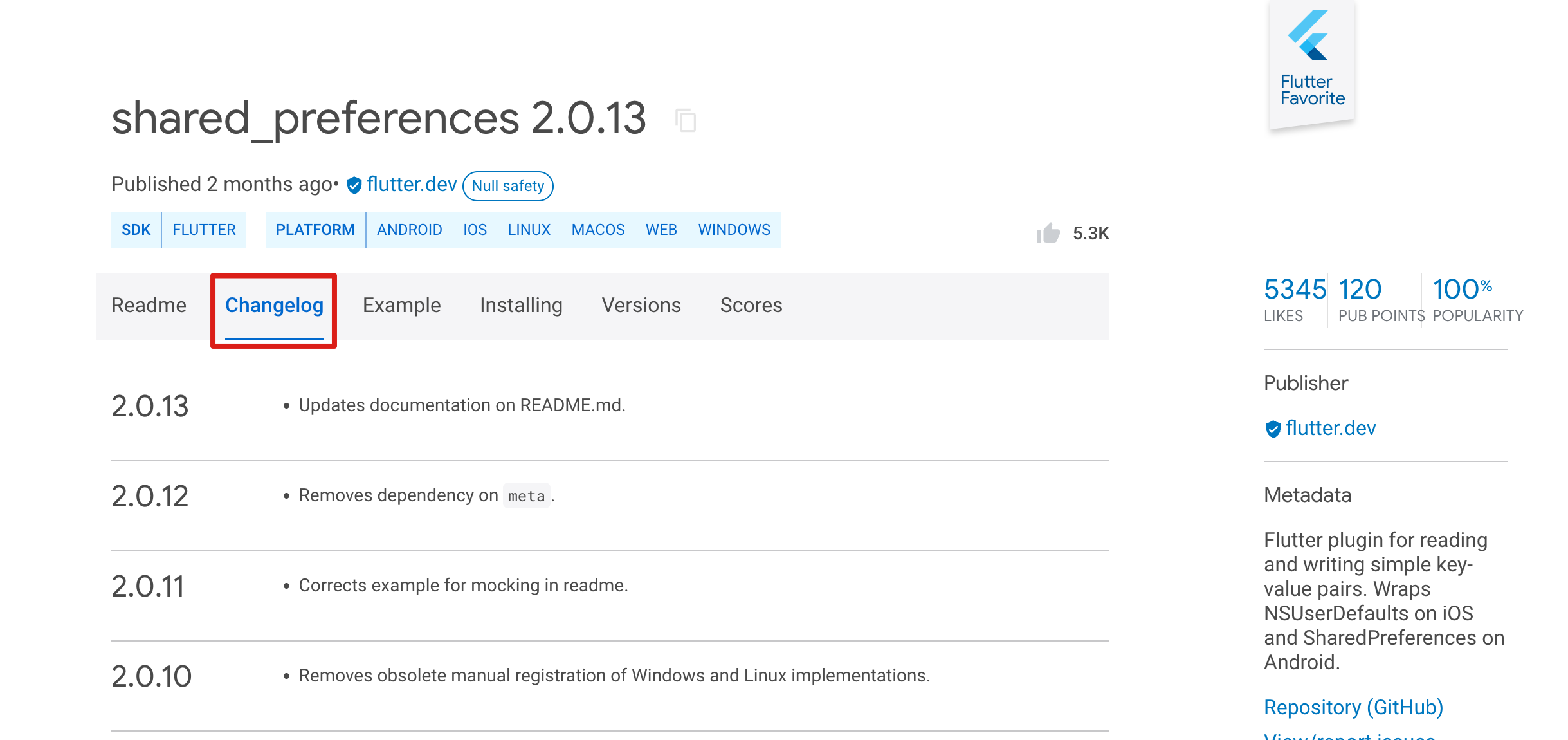Click the 'meta' code snippet
The width and height of the screenshot is (1568, 740).
527,496
